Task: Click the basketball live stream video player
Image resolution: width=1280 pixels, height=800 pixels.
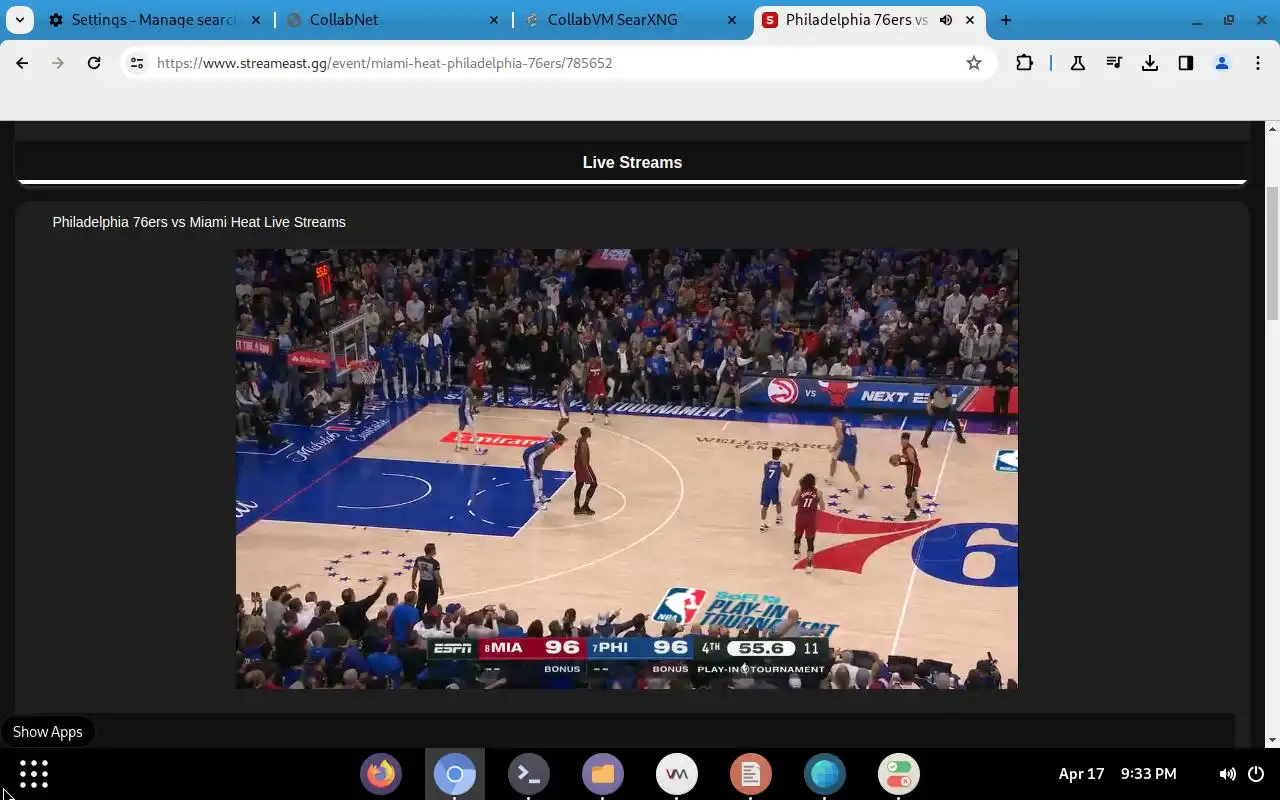Action: point(627,469)
